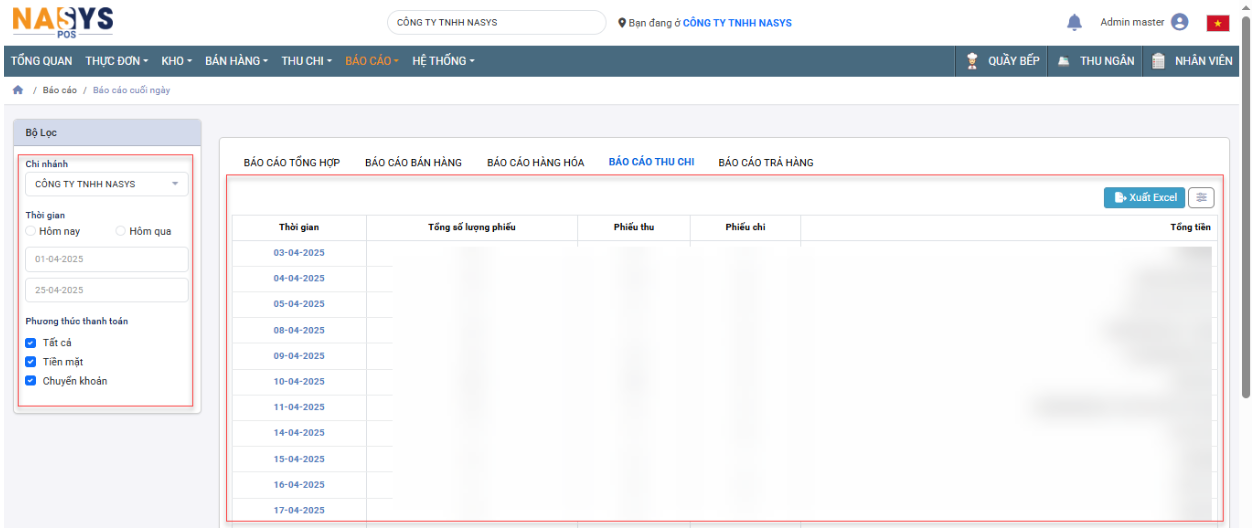Toggle the Tiền mặt checkbox

[31, 362]
